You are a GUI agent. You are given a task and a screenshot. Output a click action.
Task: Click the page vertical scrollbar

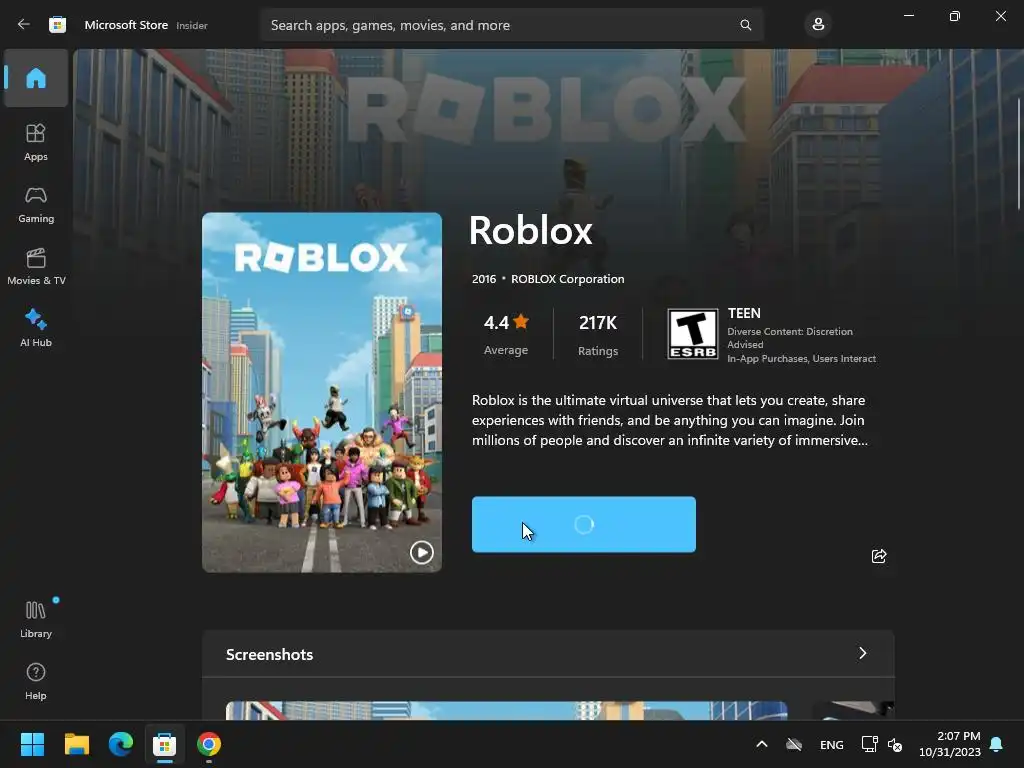(1019, 153)
